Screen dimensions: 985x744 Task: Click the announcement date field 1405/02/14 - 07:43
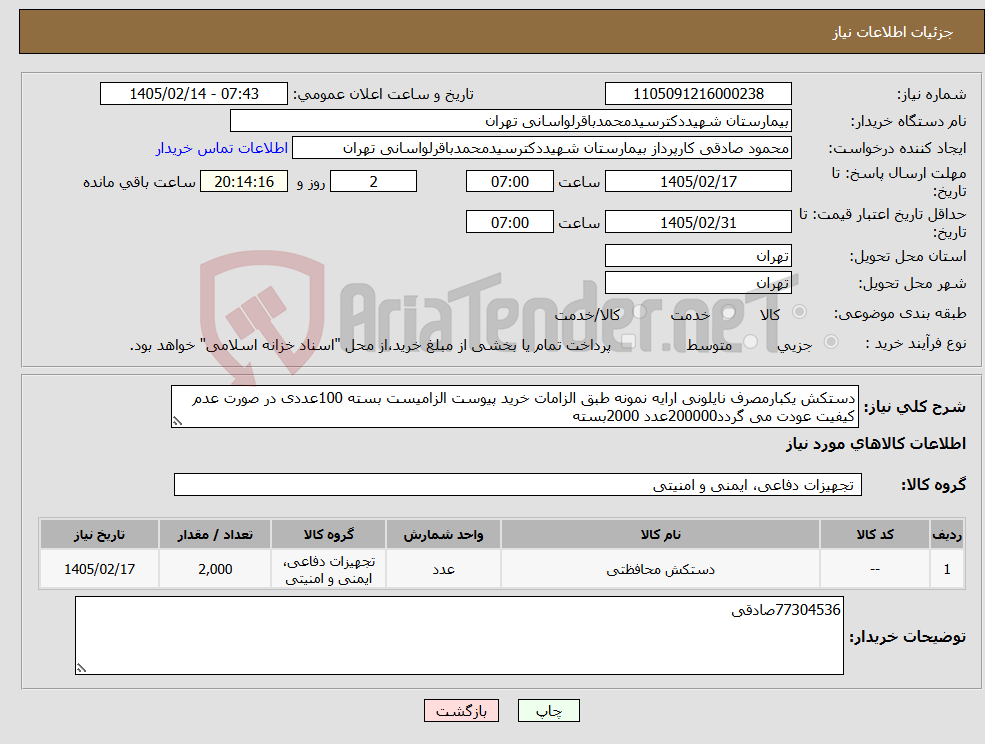(193, 94)
